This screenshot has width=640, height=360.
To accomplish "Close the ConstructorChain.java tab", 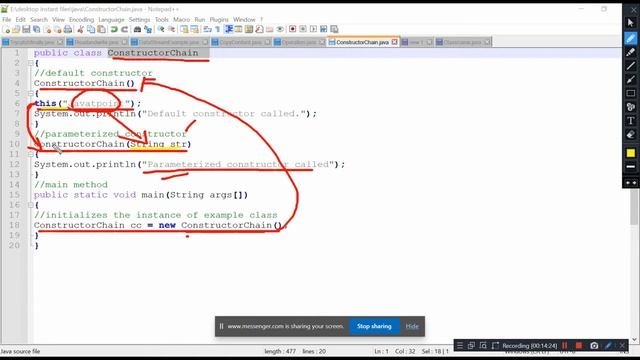I will tap(394, 42).
